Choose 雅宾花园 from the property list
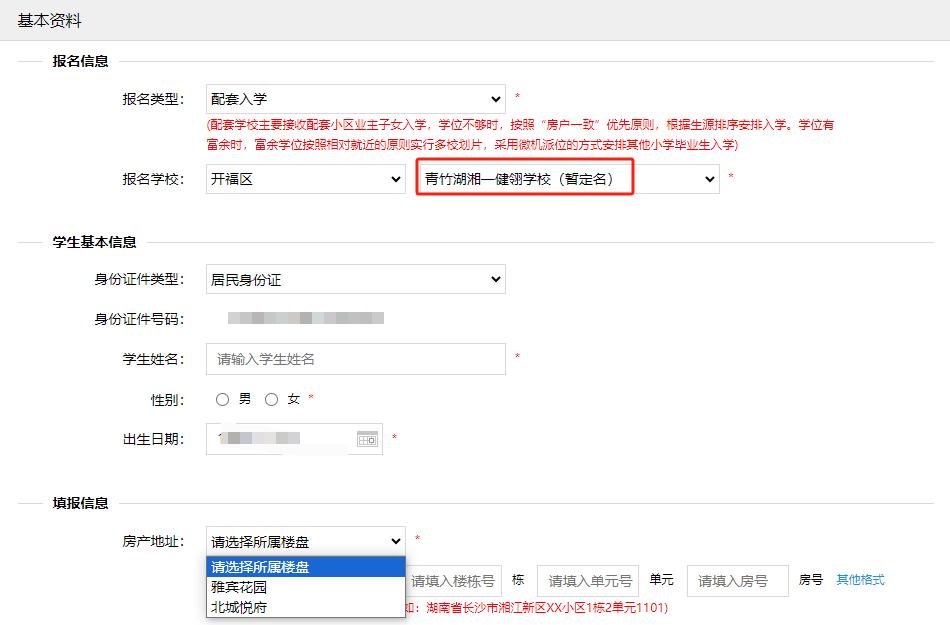Image resolution: width=950 pixels, height=625 pixels. pos(239,587)
